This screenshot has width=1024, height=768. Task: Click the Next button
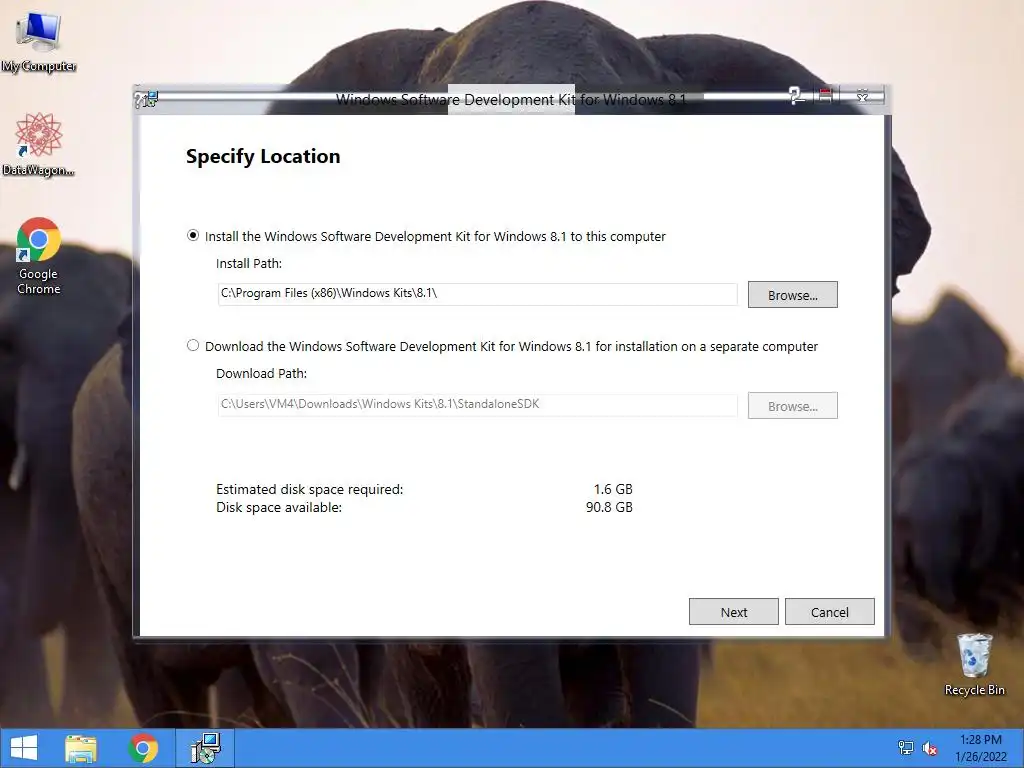pos(733,612)
